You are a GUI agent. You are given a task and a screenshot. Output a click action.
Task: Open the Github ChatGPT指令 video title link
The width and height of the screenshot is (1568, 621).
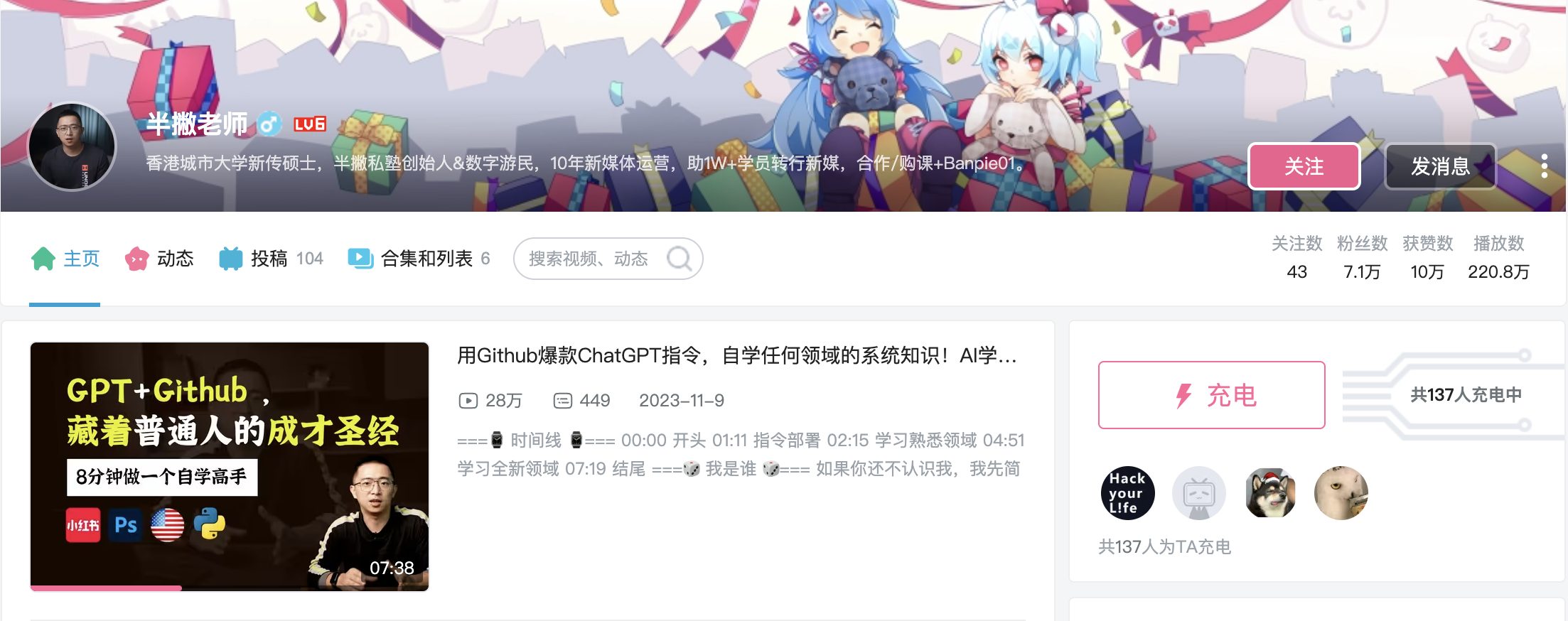[737, 355]
